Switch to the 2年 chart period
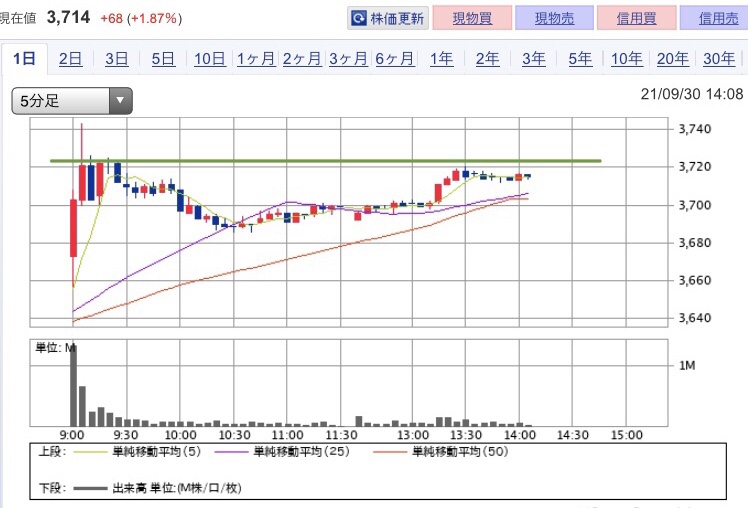Image resolution: width=748 pixels, height=508 pixels. (488, 59)
